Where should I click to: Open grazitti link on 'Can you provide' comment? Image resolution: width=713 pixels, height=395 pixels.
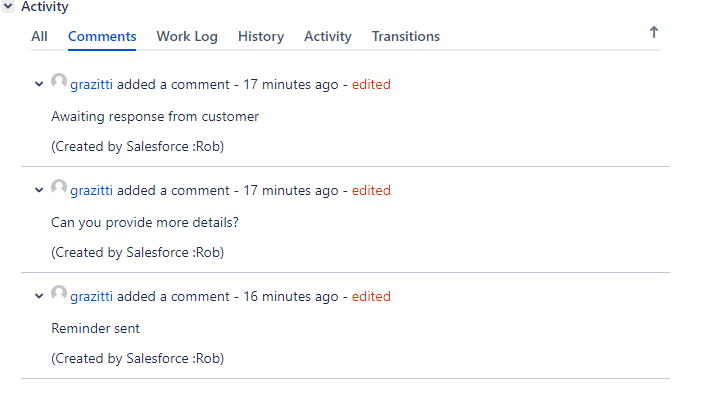91,190
